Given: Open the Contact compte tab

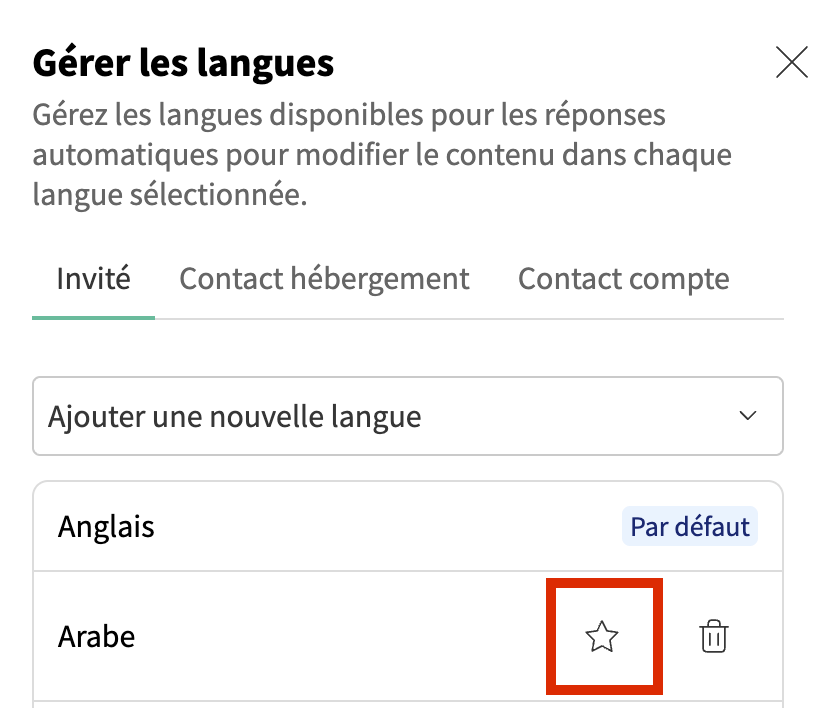Looking at the screenshot, I should point(623,279).
